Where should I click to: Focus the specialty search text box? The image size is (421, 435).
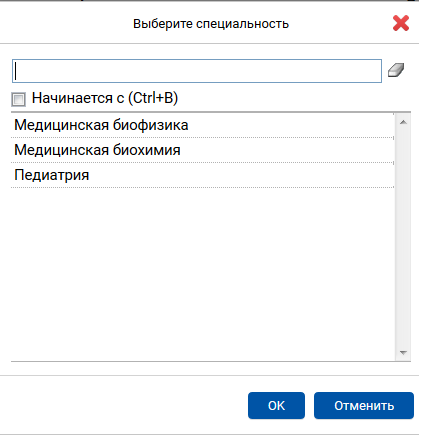pyautogui.click(x=197, y=71)
